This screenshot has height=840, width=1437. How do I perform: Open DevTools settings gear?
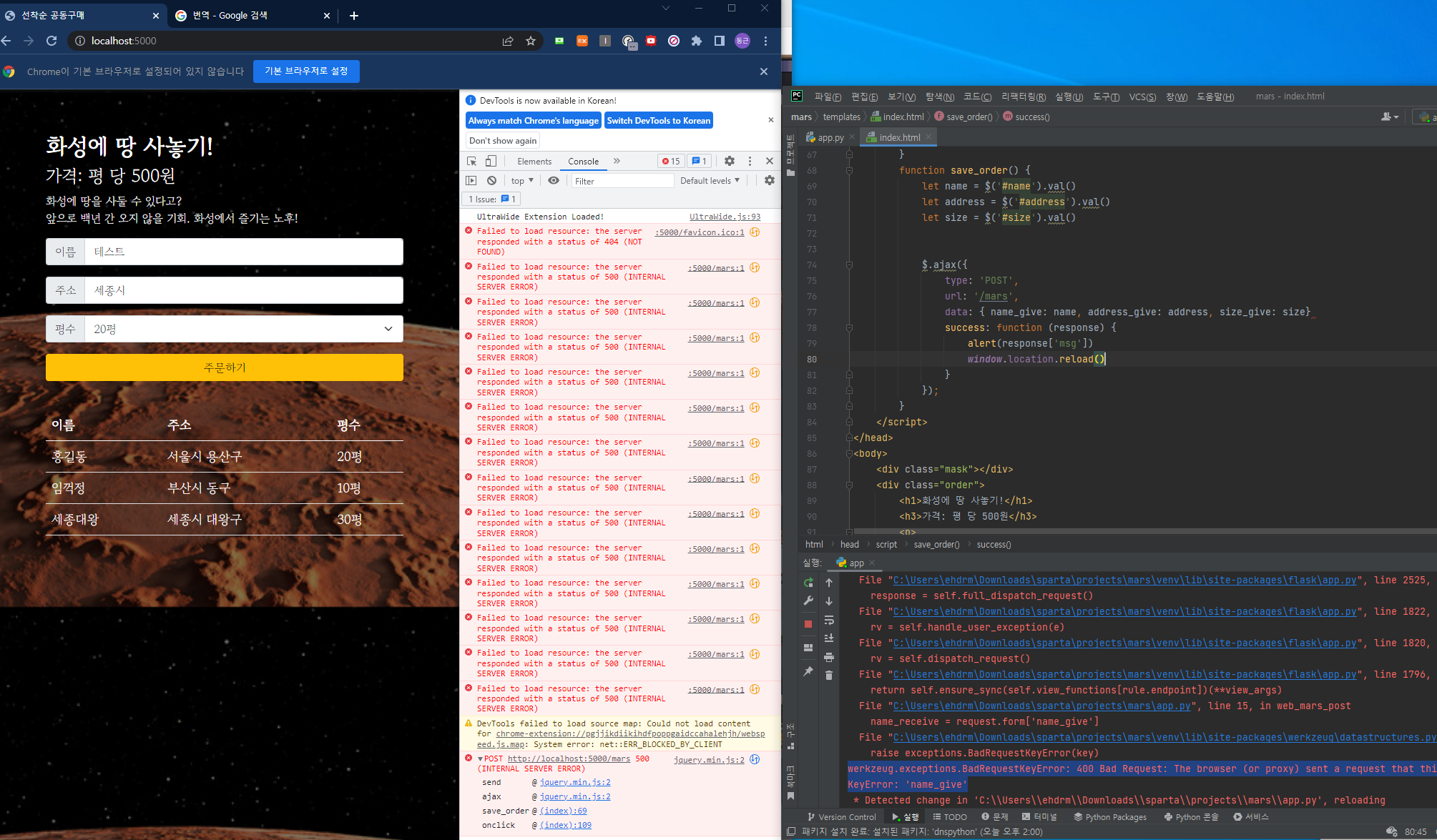point(730,161)
